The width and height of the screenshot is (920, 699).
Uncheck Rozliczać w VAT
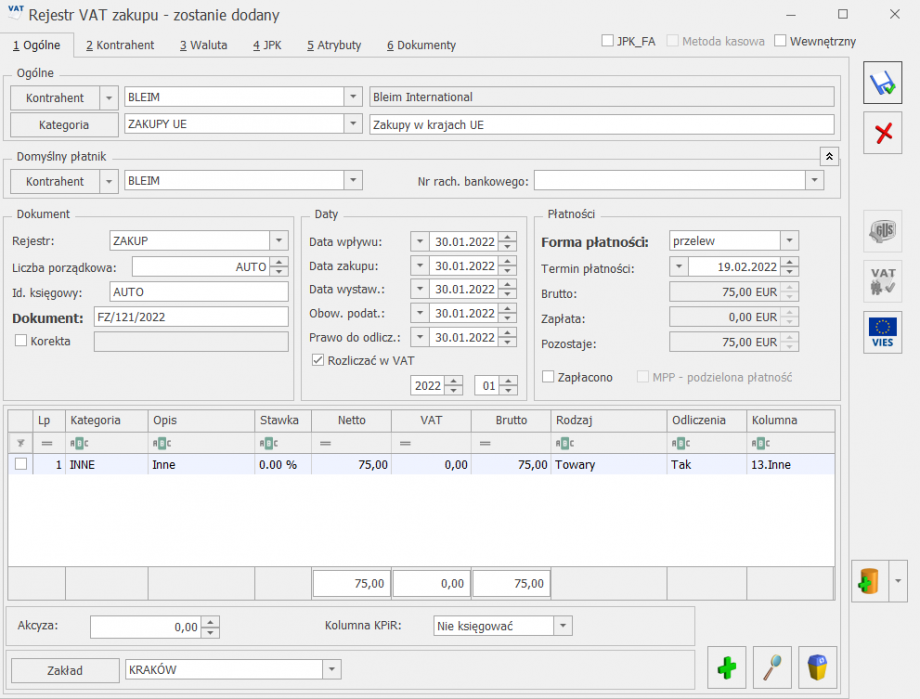[x=318, y=360]
